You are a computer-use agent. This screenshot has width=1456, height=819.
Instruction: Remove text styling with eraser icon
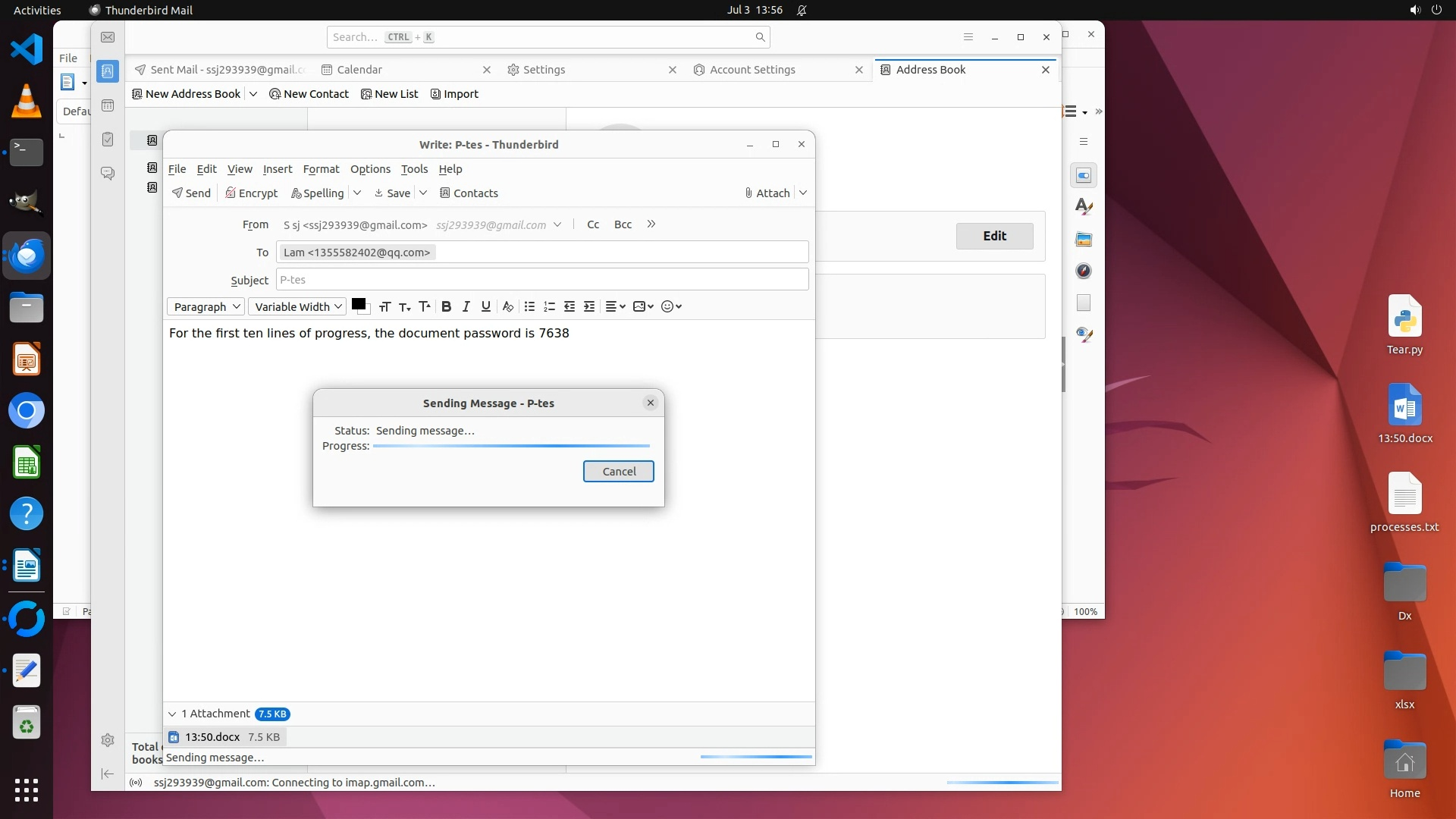click(507, 306)
